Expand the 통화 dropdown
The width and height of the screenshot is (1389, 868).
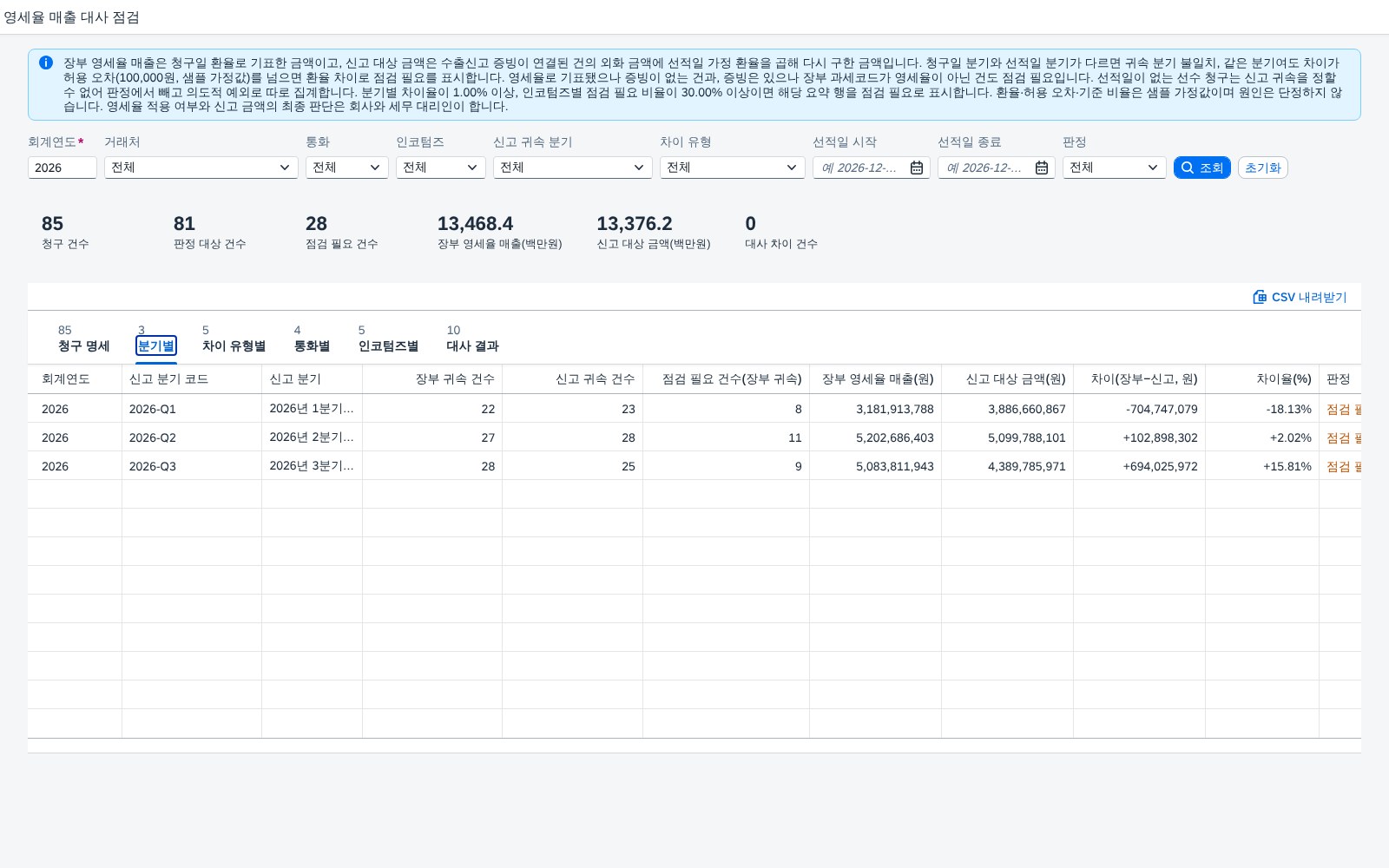click(347, 168)
